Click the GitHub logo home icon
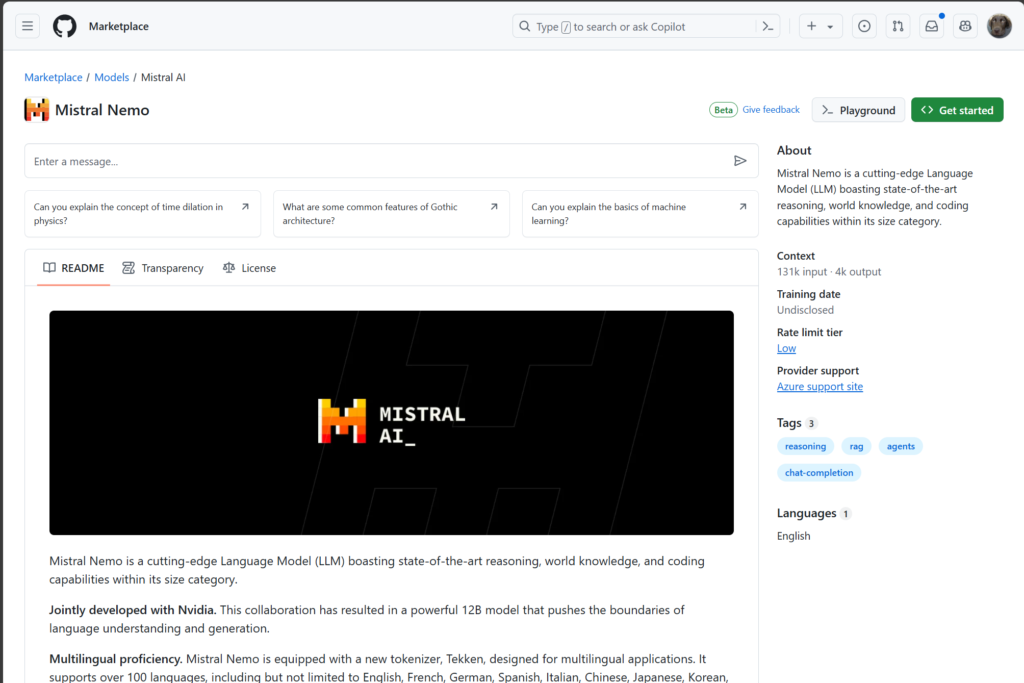 pos(65,26)
